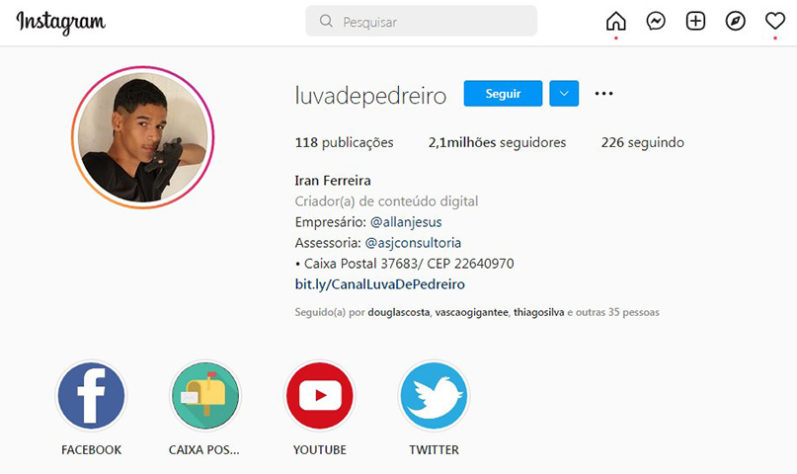
Task: View the profile picture story
Action: pos(143,137)
